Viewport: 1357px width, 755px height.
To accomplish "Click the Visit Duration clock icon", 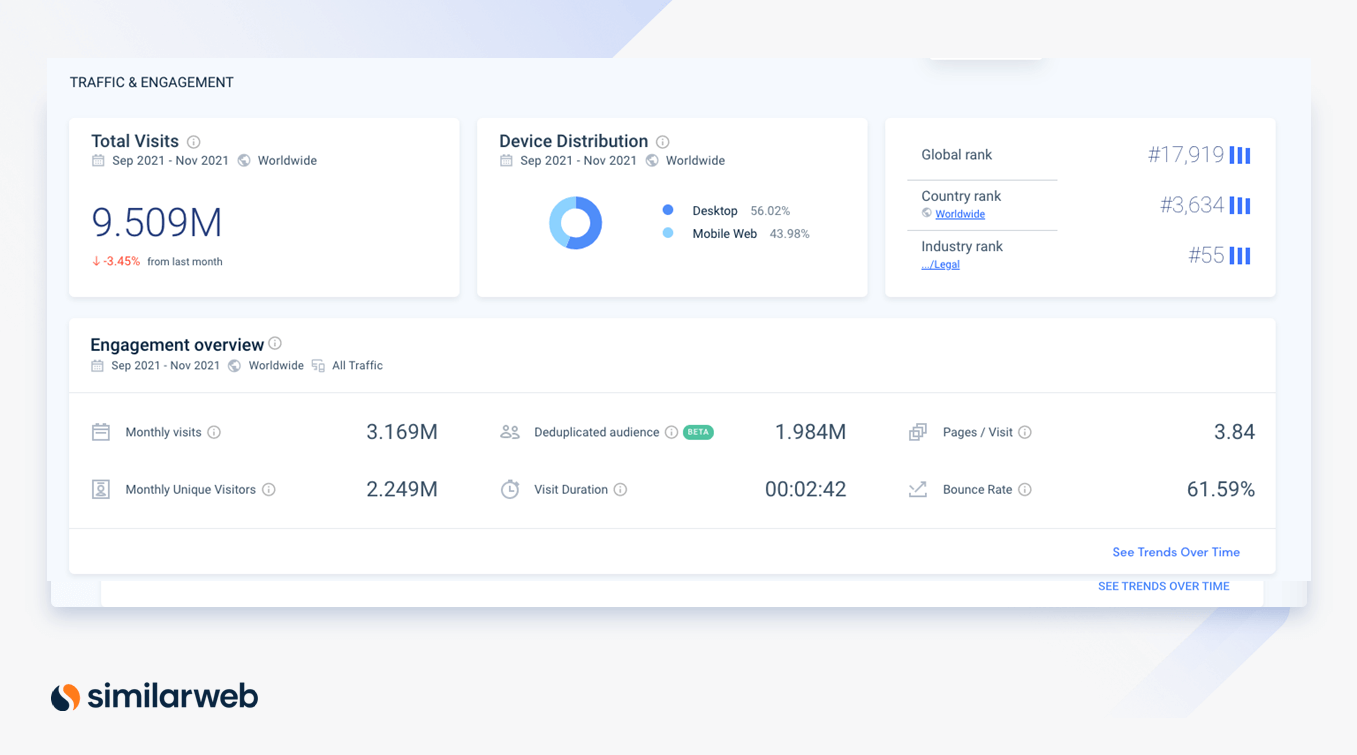I will tap(509, 489).
